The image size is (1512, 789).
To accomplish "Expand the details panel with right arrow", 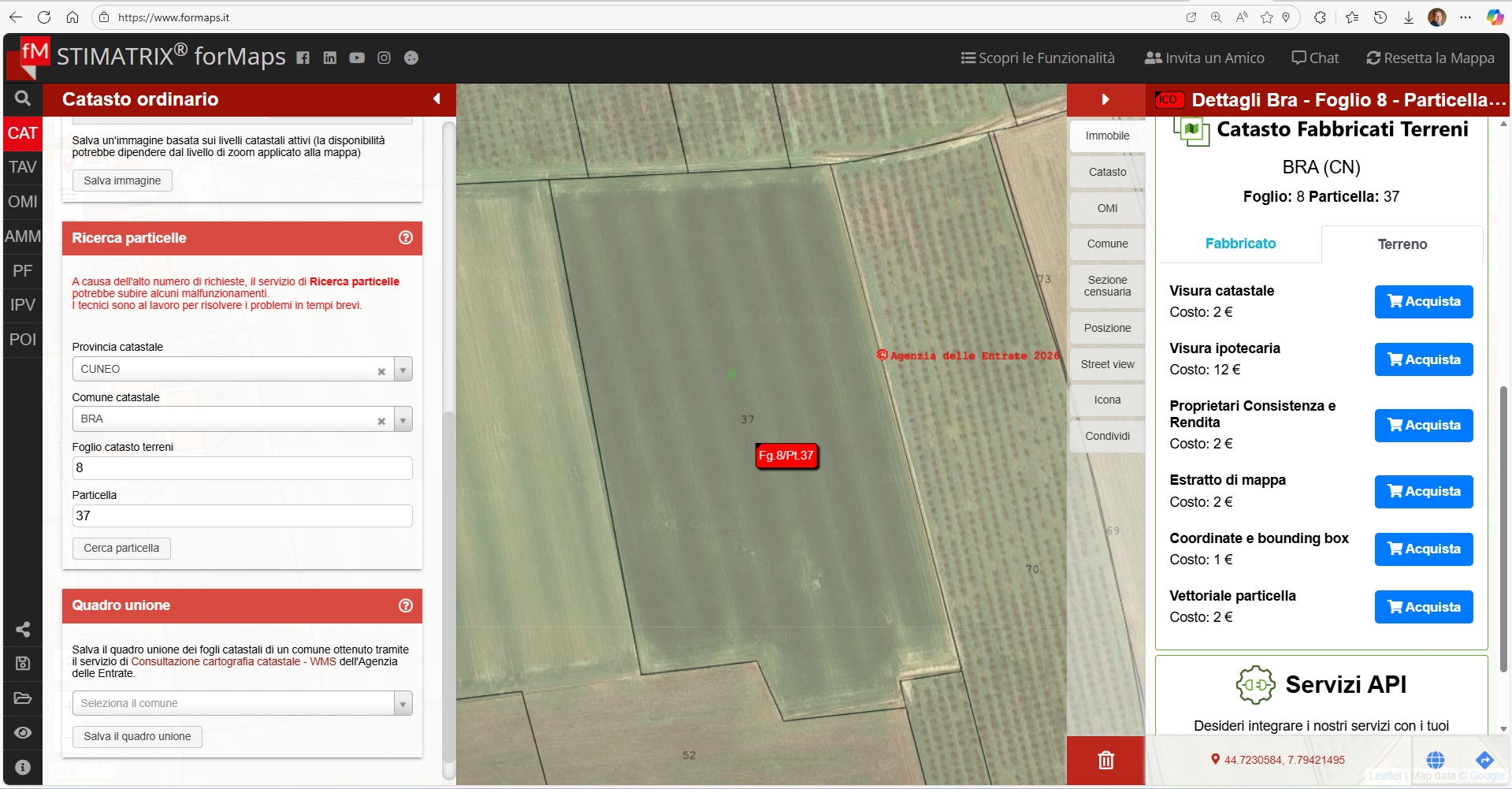I will (1105, 99).
